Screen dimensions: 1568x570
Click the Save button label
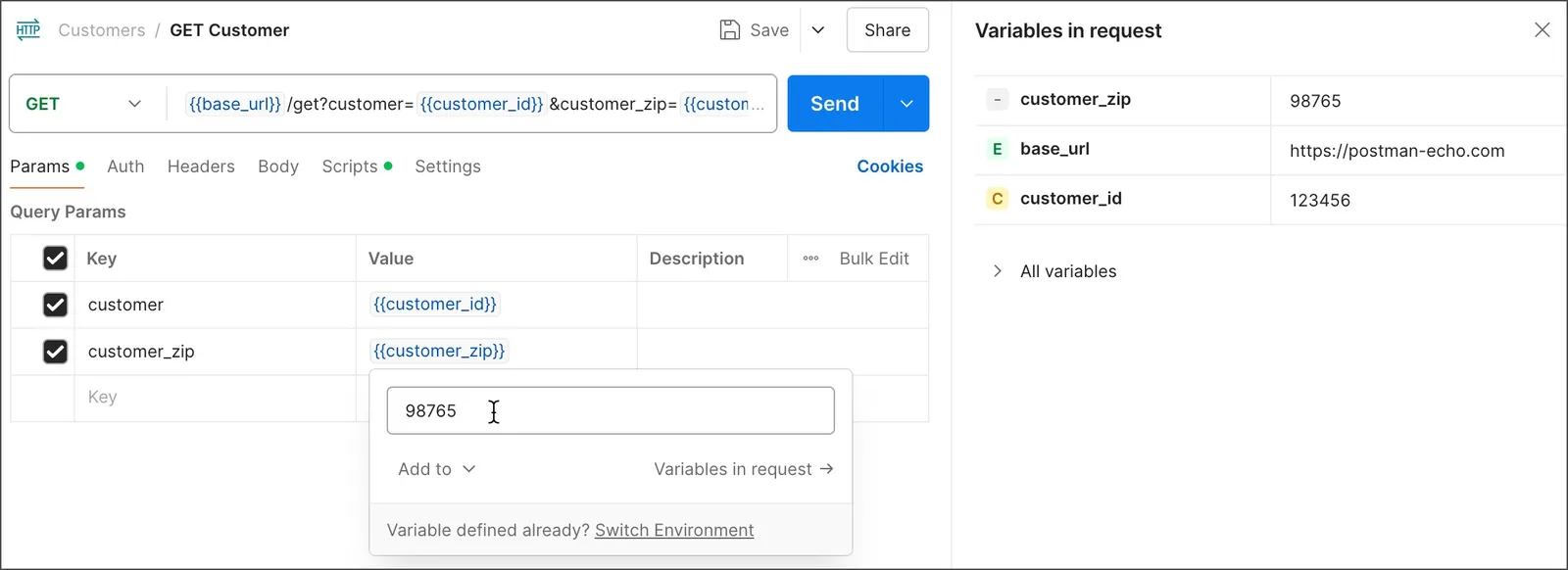769,30
